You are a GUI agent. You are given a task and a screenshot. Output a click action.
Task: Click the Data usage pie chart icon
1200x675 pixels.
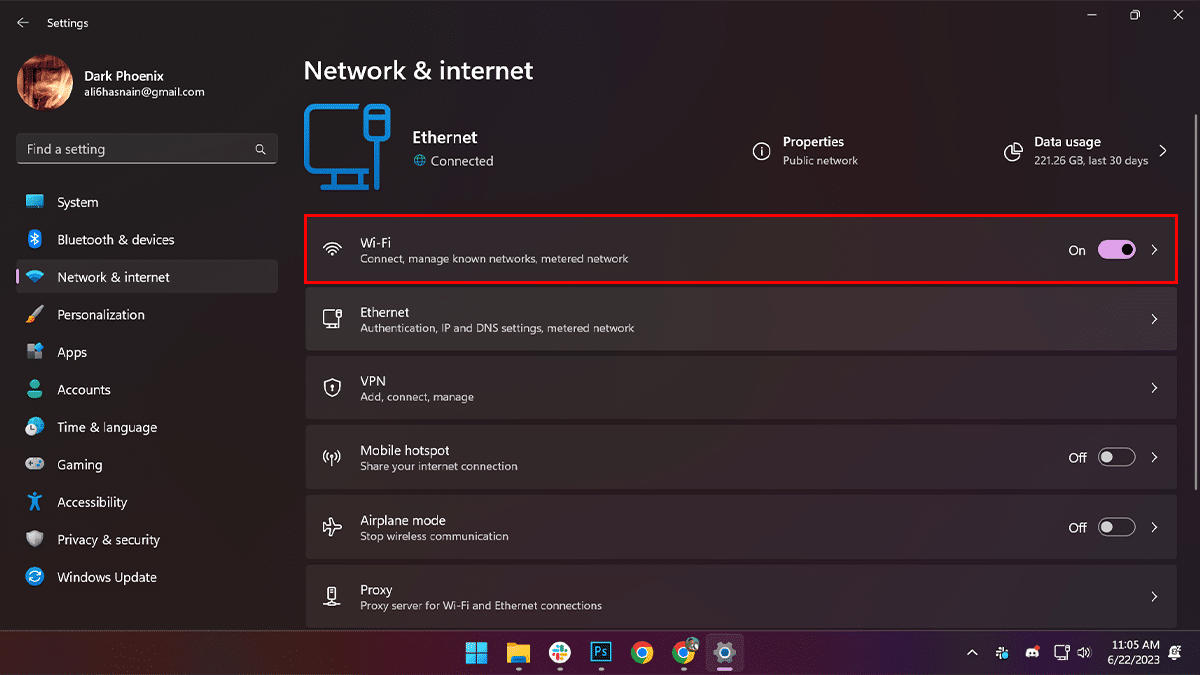point(1013,151)
